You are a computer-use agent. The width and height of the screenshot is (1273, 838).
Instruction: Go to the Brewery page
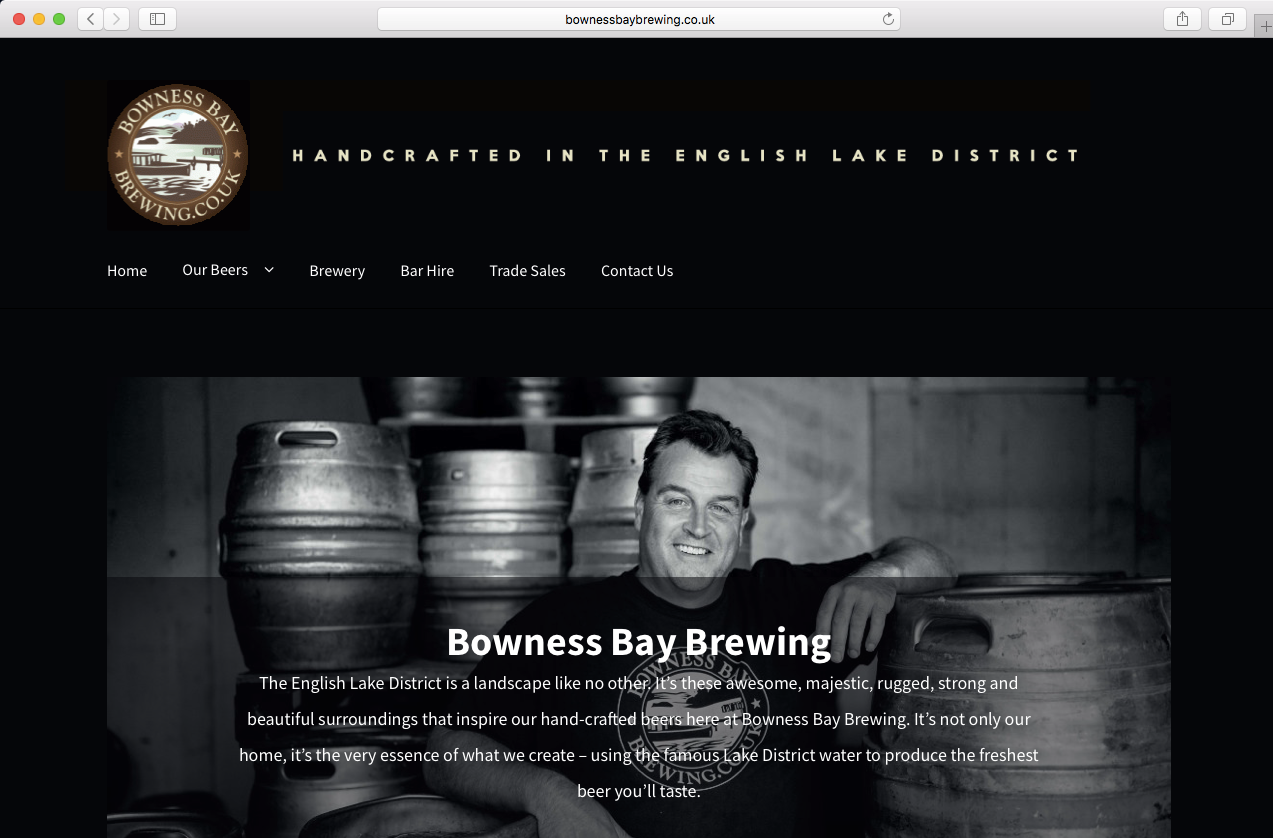(337, 271)
